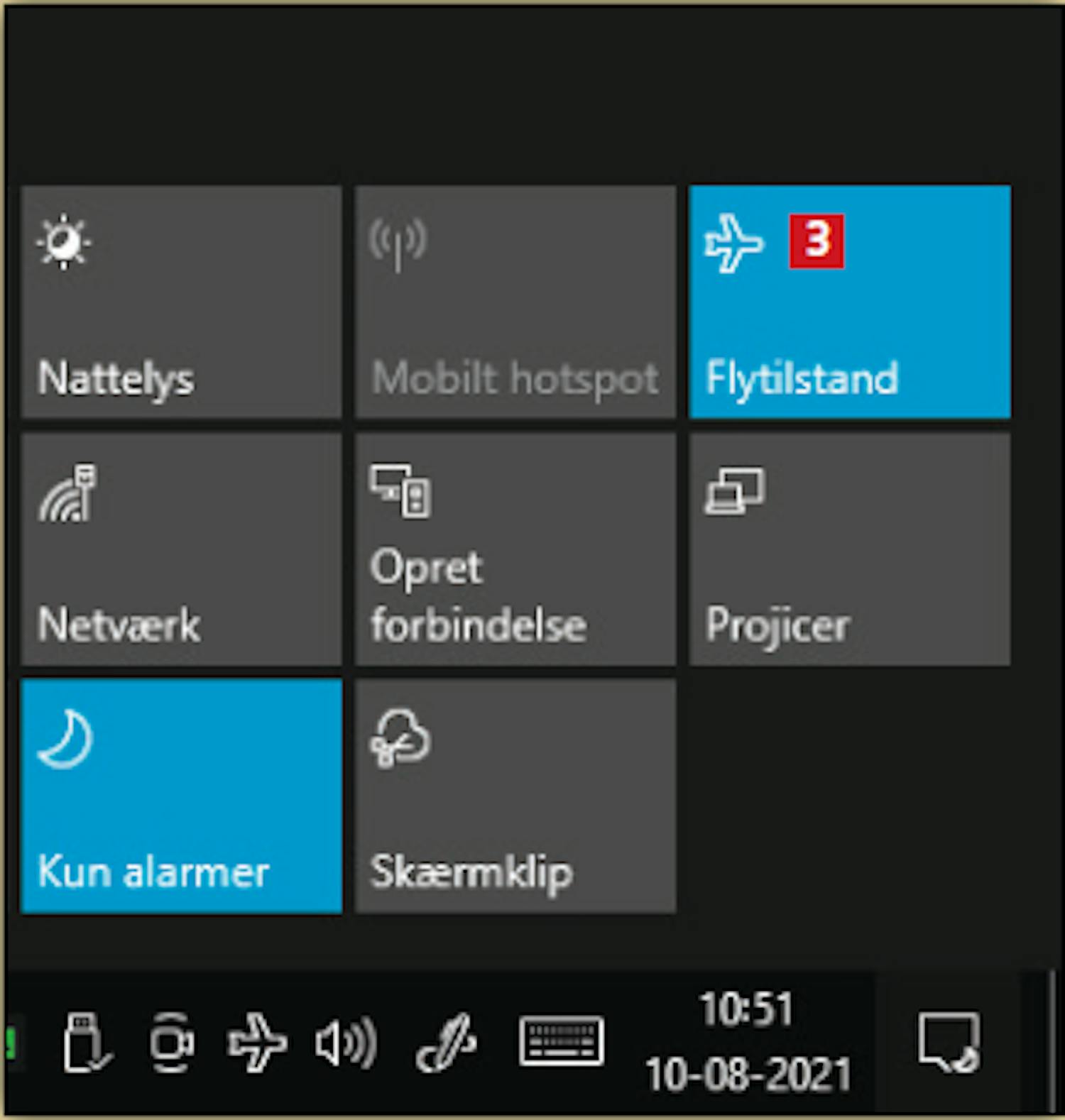Click the Mobilt hotspot tile
Image resolution: width=1065 pixels, height=1120 pixels.
[x=515, y=302]
